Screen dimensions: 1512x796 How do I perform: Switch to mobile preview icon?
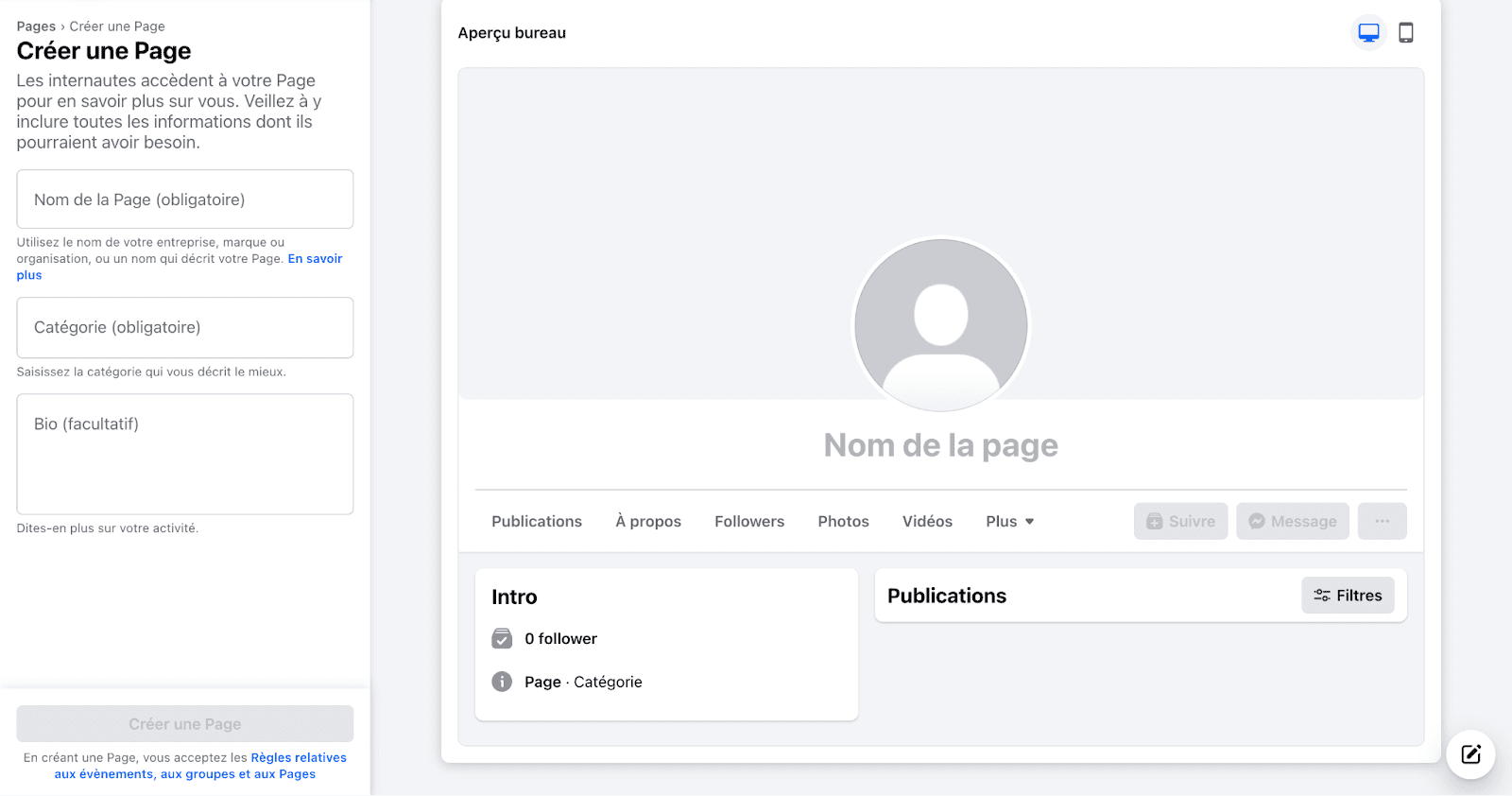[1406, 33]
